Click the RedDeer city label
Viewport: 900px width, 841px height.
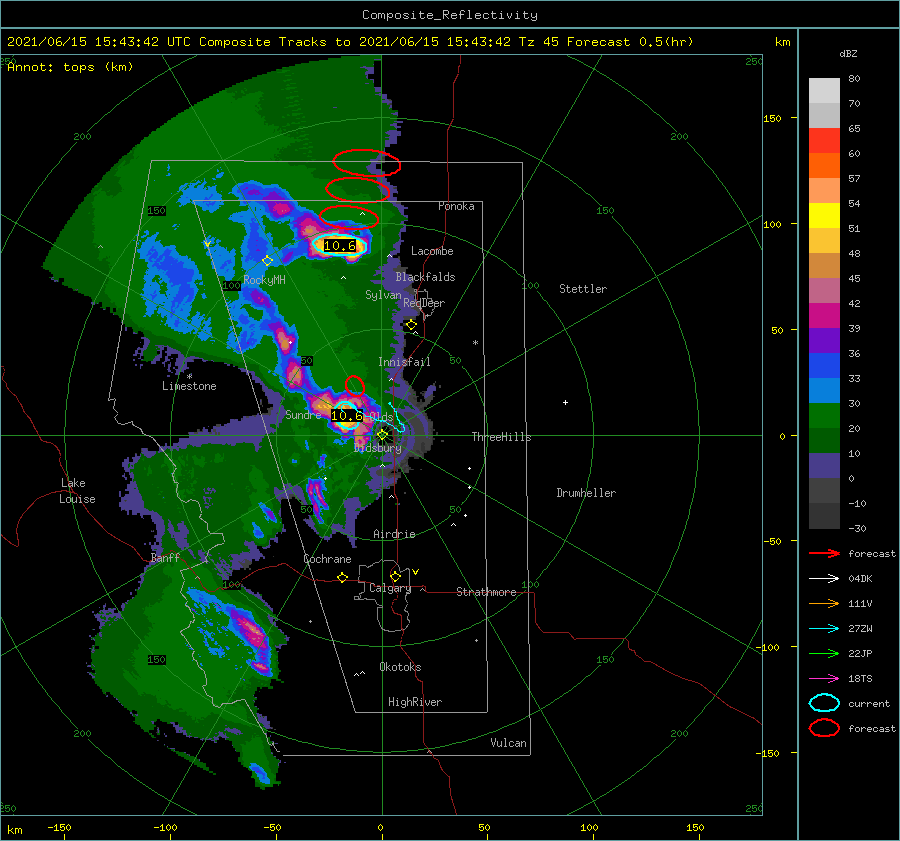(x=424, y=303)
